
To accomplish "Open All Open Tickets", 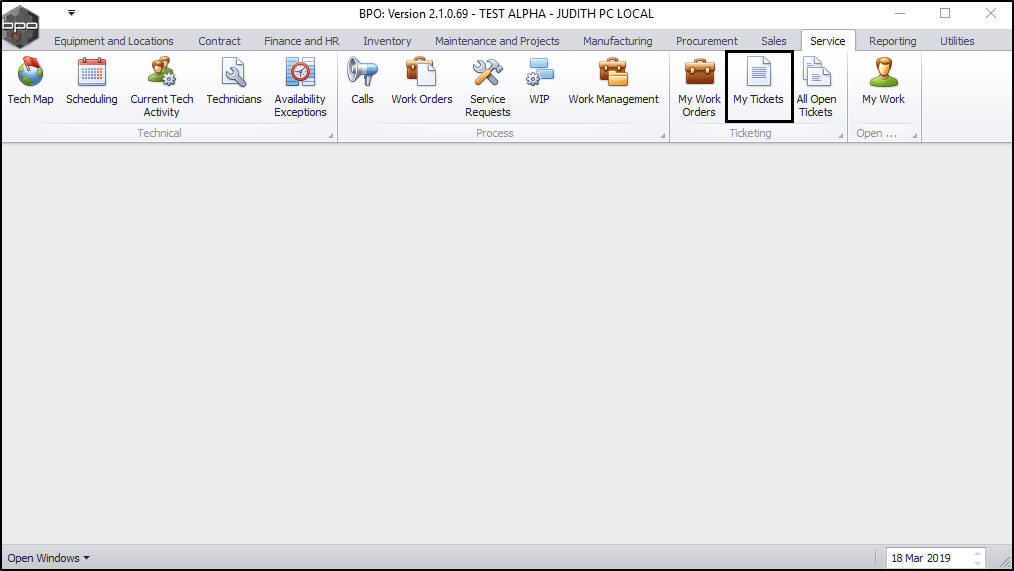I will pyautogui.click(x=816, y=87).
